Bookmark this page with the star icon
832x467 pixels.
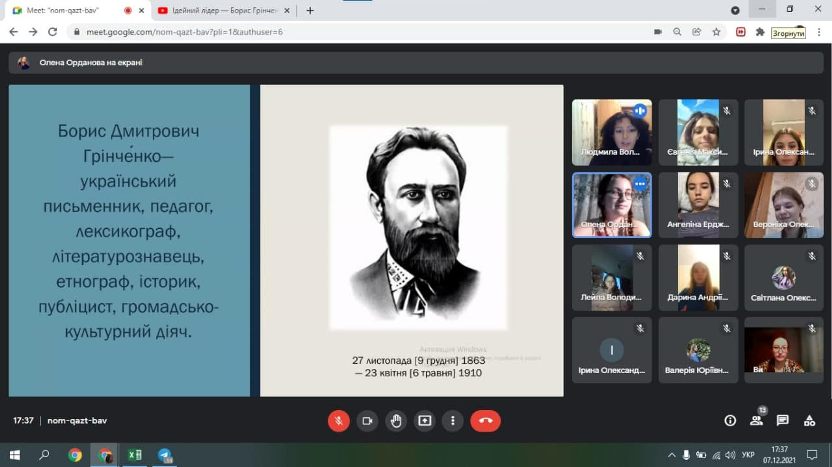click(x=716, y=31)
